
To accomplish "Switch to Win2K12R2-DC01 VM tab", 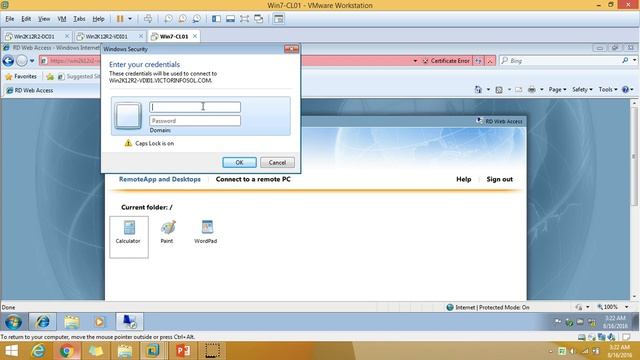I will pos(34,36).
